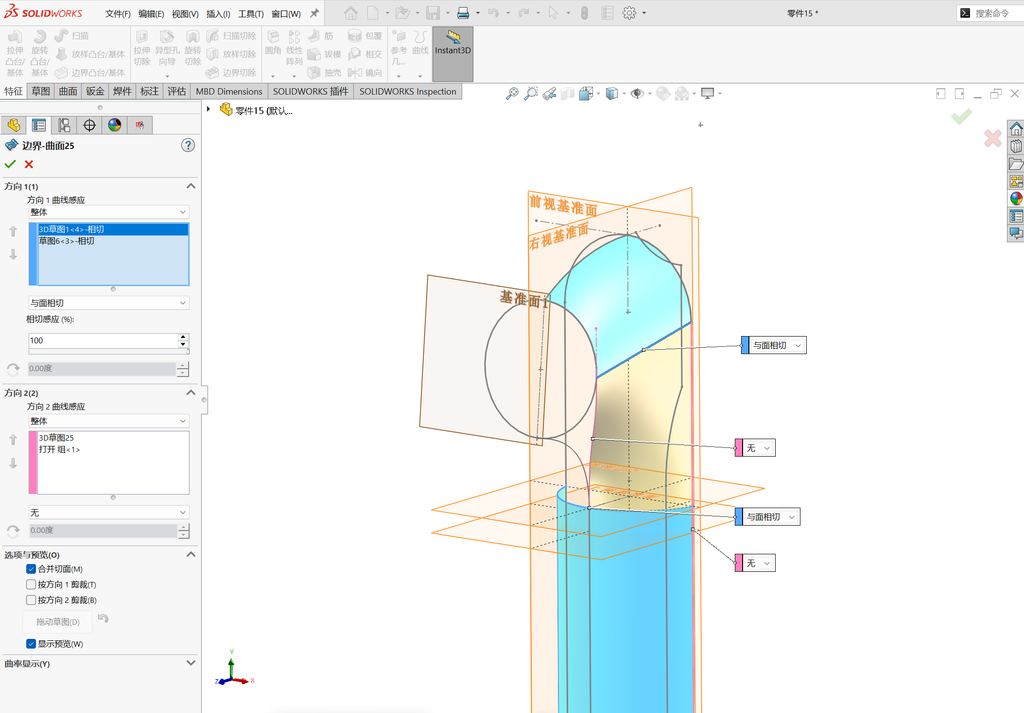Select 3D草图25 in direction 2 list
This screenshot has height=713, width=1024.
tap(113, 437)
